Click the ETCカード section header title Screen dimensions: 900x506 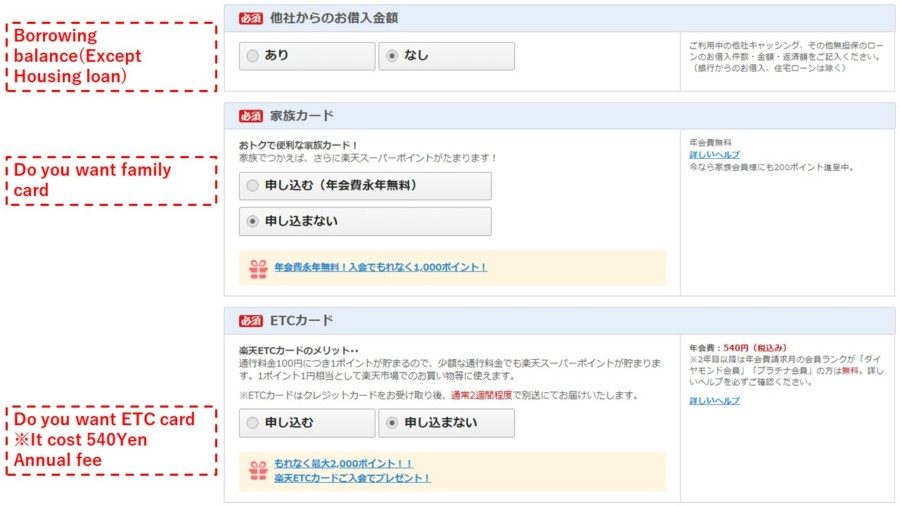click(302, 321)
